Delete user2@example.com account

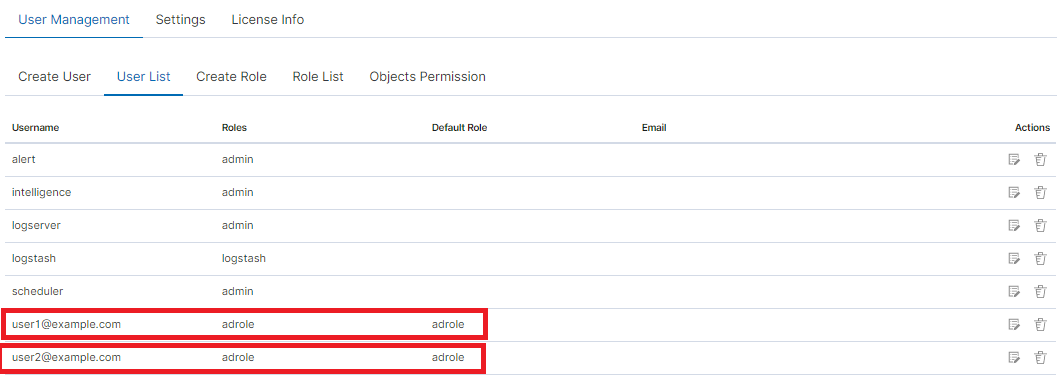pyautogui.click(x=1040, y=357)
